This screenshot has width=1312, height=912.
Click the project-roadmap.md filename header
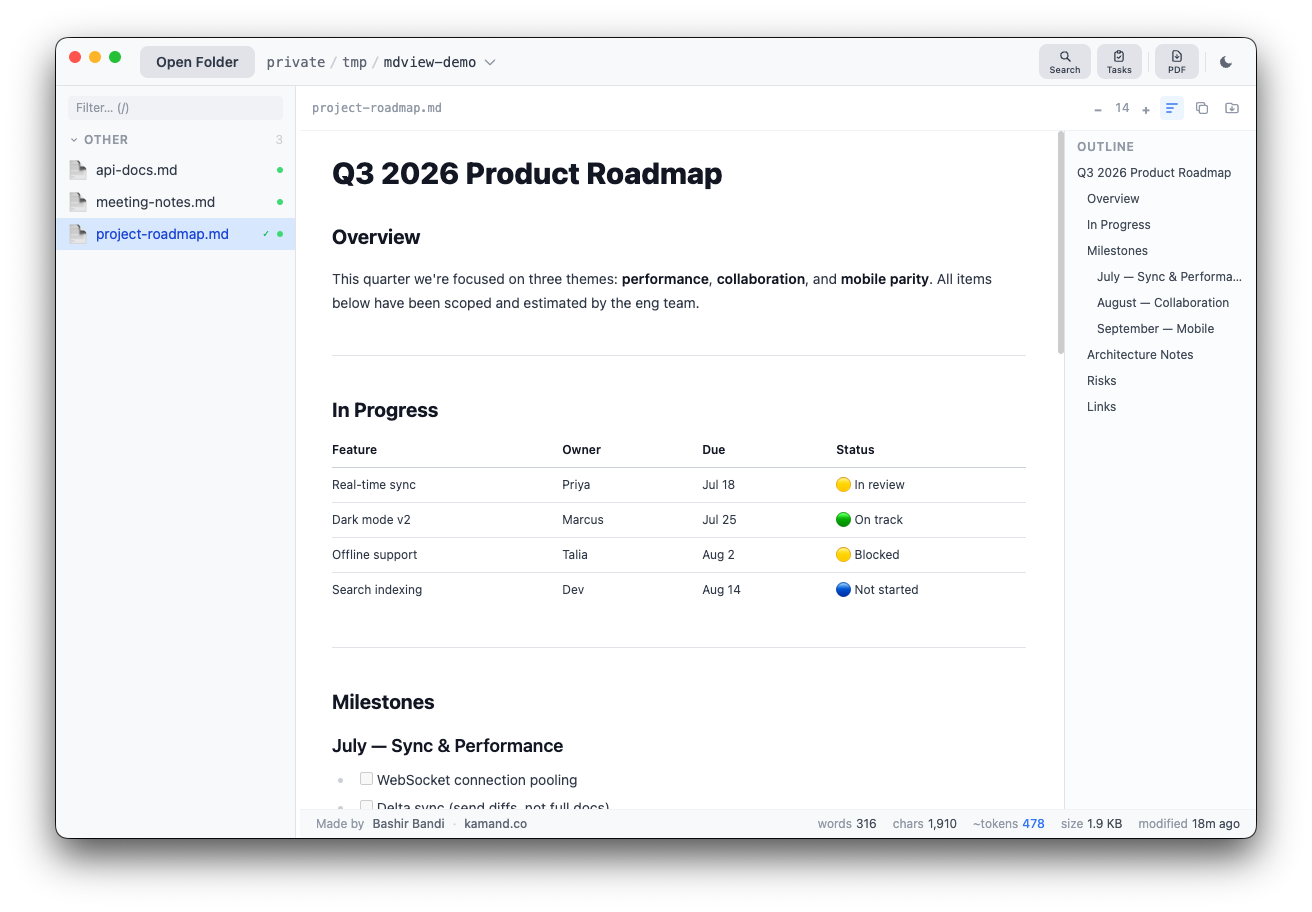tap(377, 108)
